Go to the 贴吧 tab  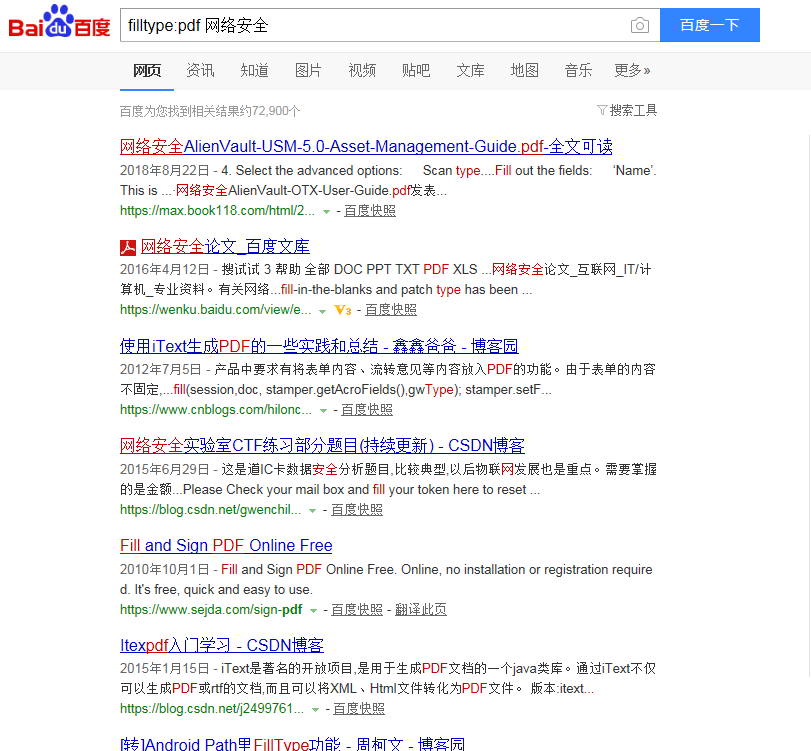pos(416,70)
